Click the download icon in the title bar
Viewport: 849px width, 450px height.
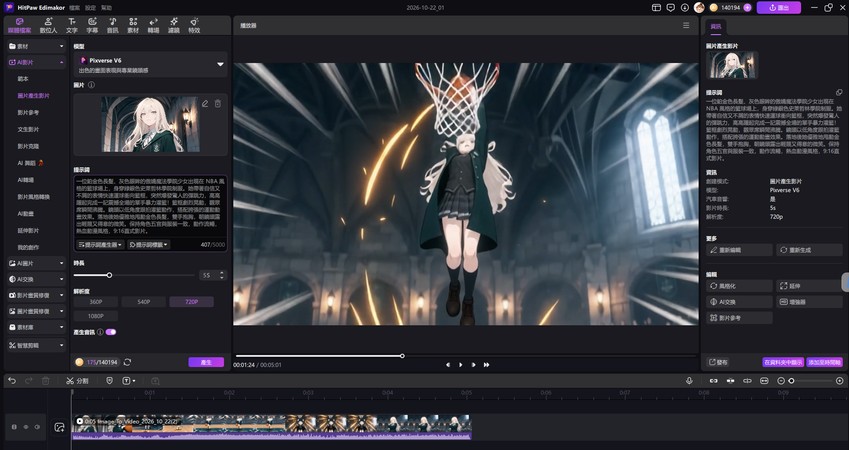coord(685,8)
